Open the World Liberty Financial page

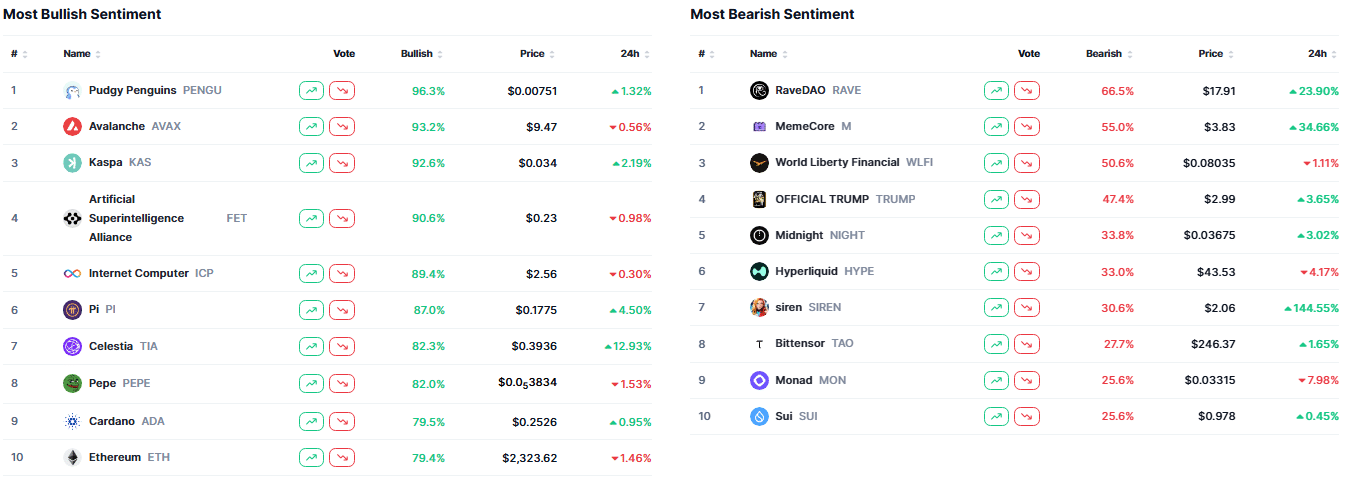[837, 163]
